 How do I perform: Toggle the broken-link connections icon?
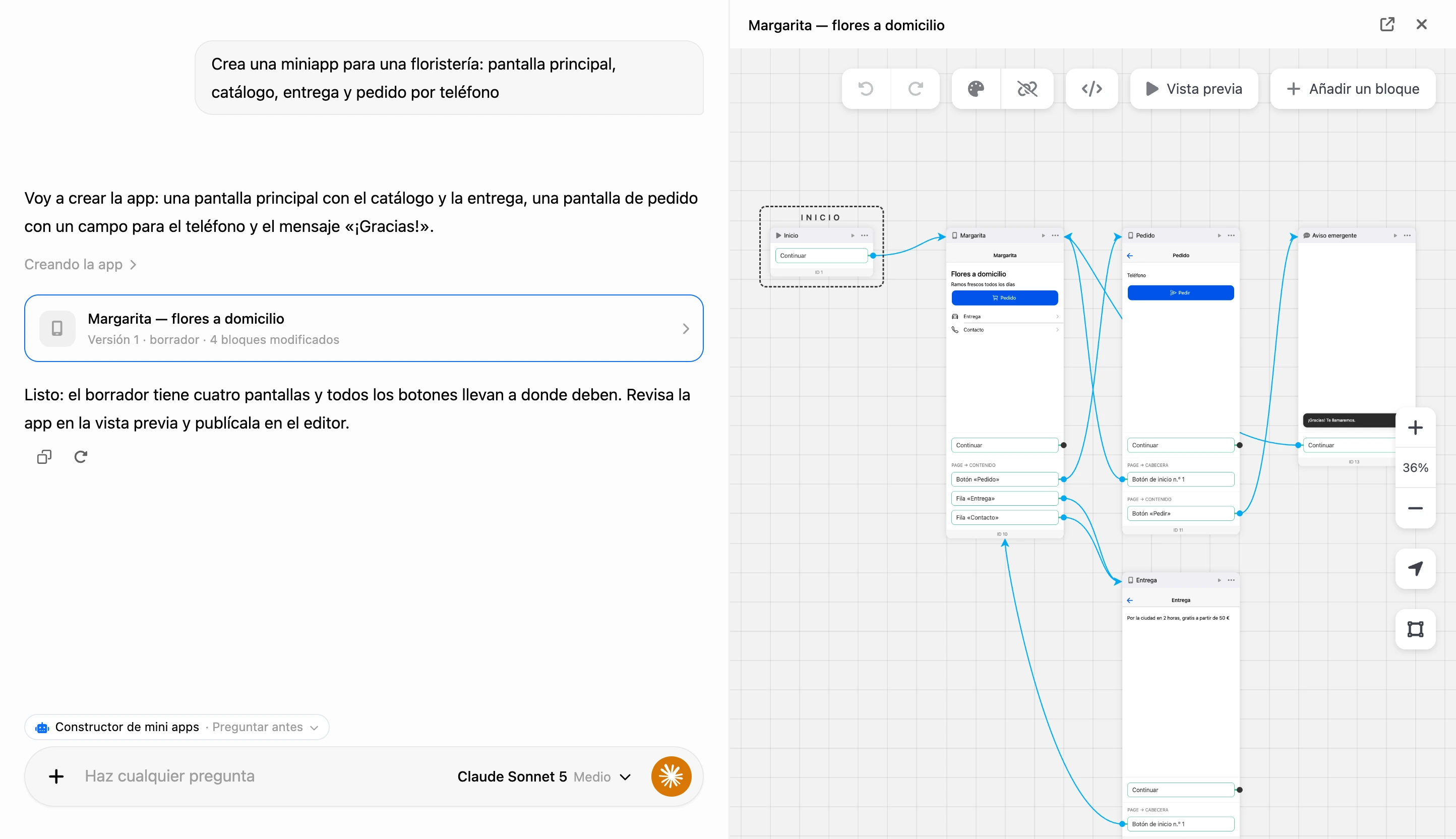tap(1027, 89)
